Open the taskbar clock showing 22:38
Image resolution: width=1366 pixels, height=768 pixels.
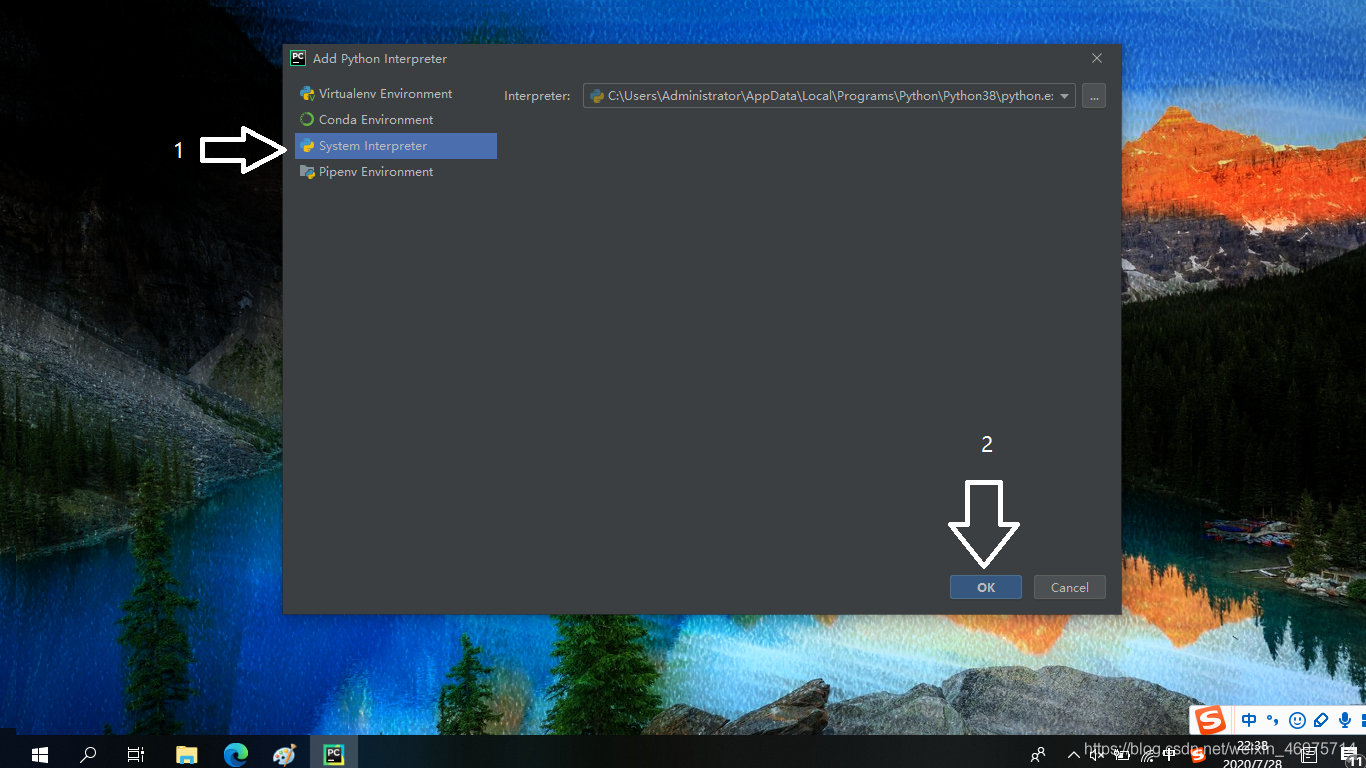[x=1253, y=754]
